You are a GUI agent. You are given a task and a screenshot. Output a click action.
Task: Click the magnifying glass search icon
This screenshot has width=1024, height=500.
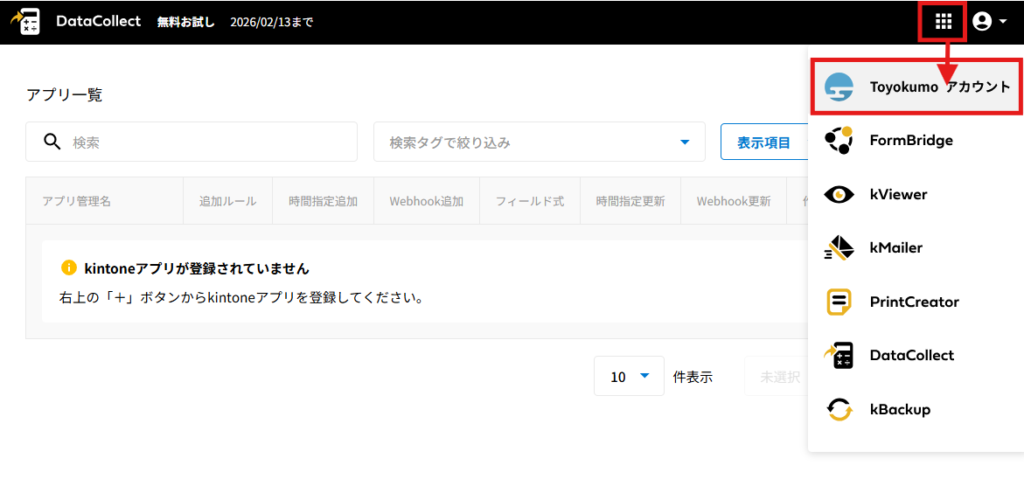coord(53,142)
